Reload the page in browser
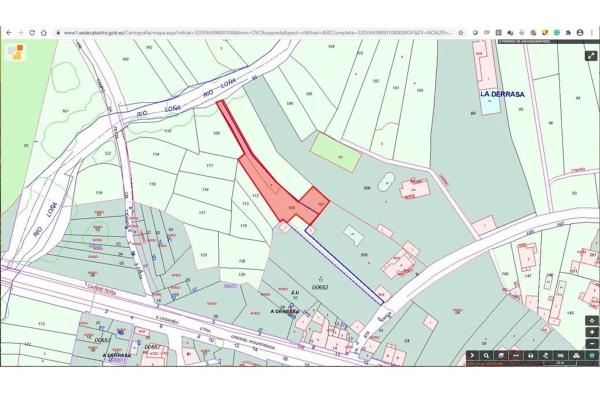Screen dimensions: 600x415 point(31,32)
